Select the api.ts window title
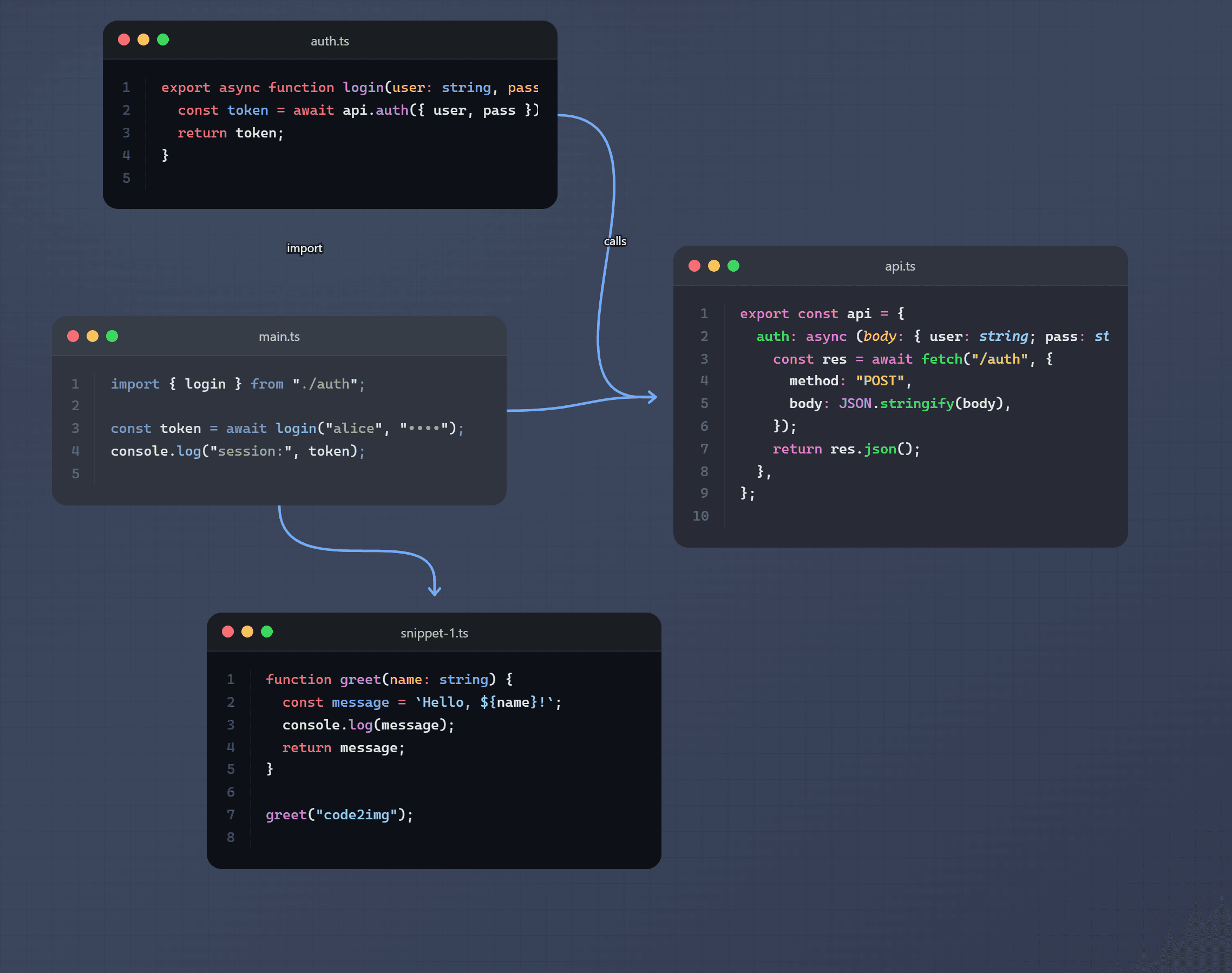 (x=900, y=267)
